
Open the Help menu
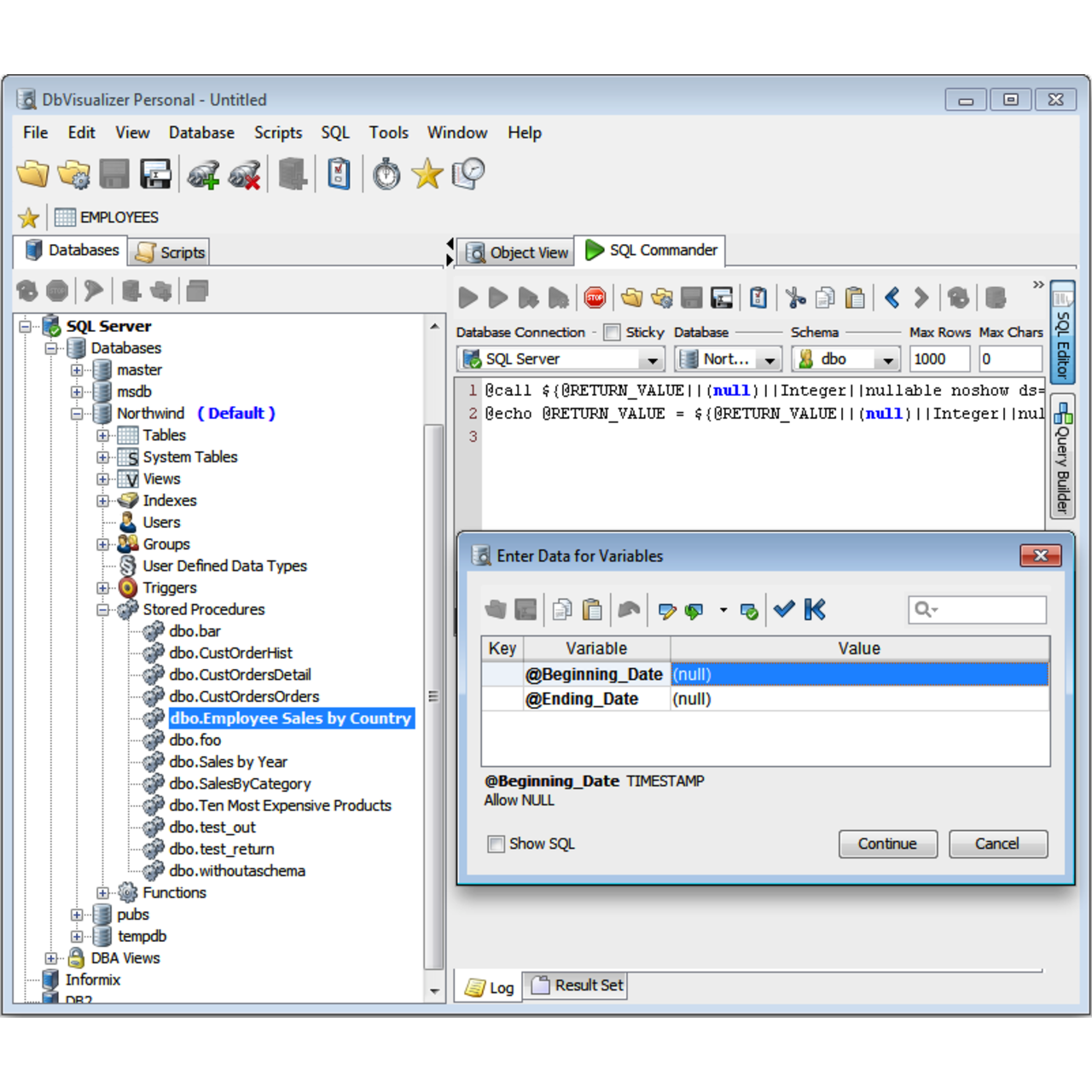click(x=525, y=133)
